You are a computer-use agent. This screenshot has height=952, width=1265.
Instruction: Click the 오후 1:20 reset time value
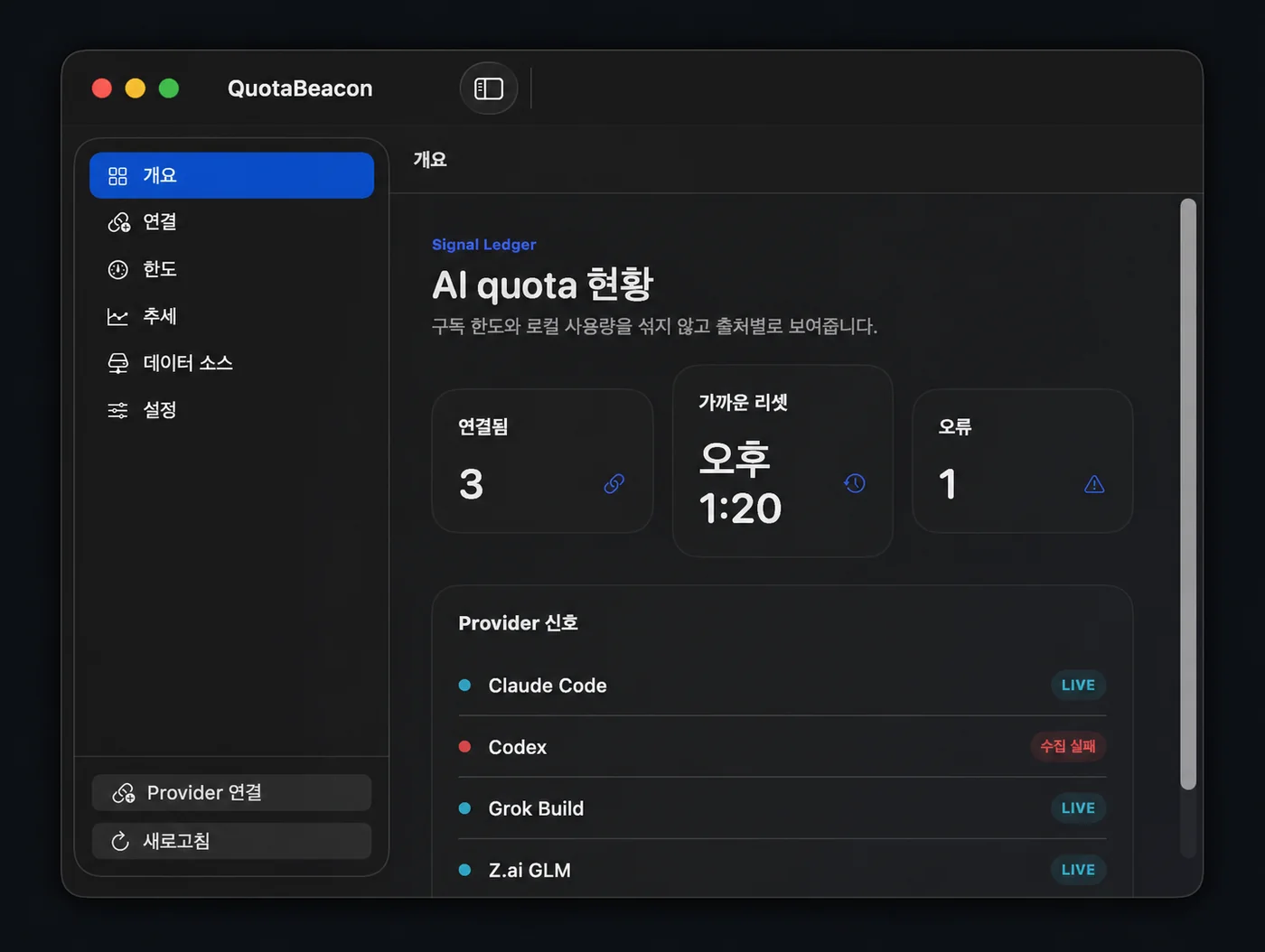pyautogui.click(x=740, y=483)
